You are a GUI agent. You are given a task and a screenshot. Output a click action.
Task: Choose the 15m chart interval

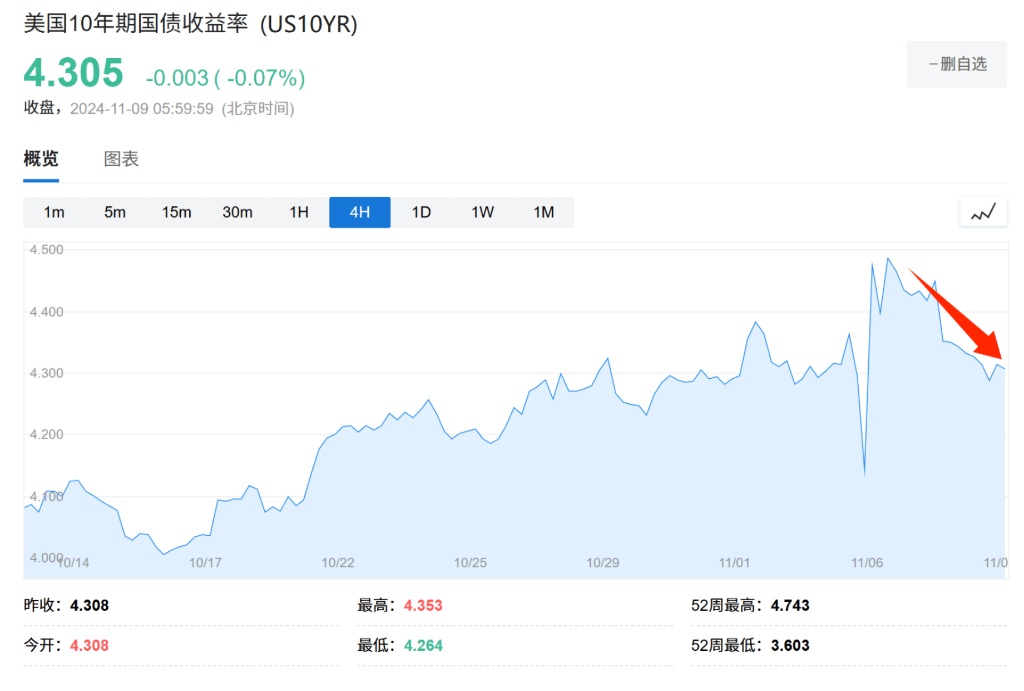pos(176,212)
